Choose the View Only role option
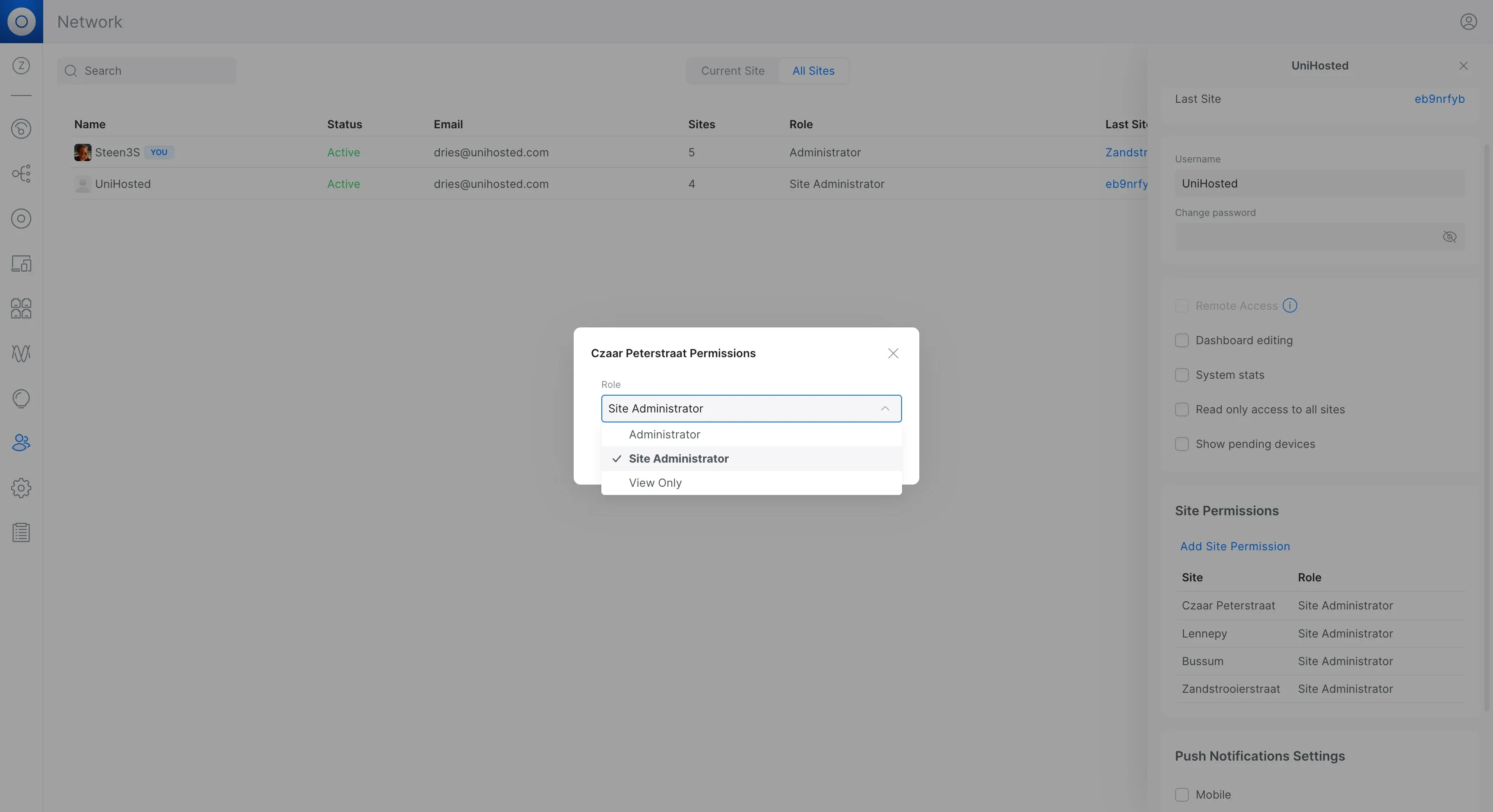 pyautogui.click(x=655, y=483)
